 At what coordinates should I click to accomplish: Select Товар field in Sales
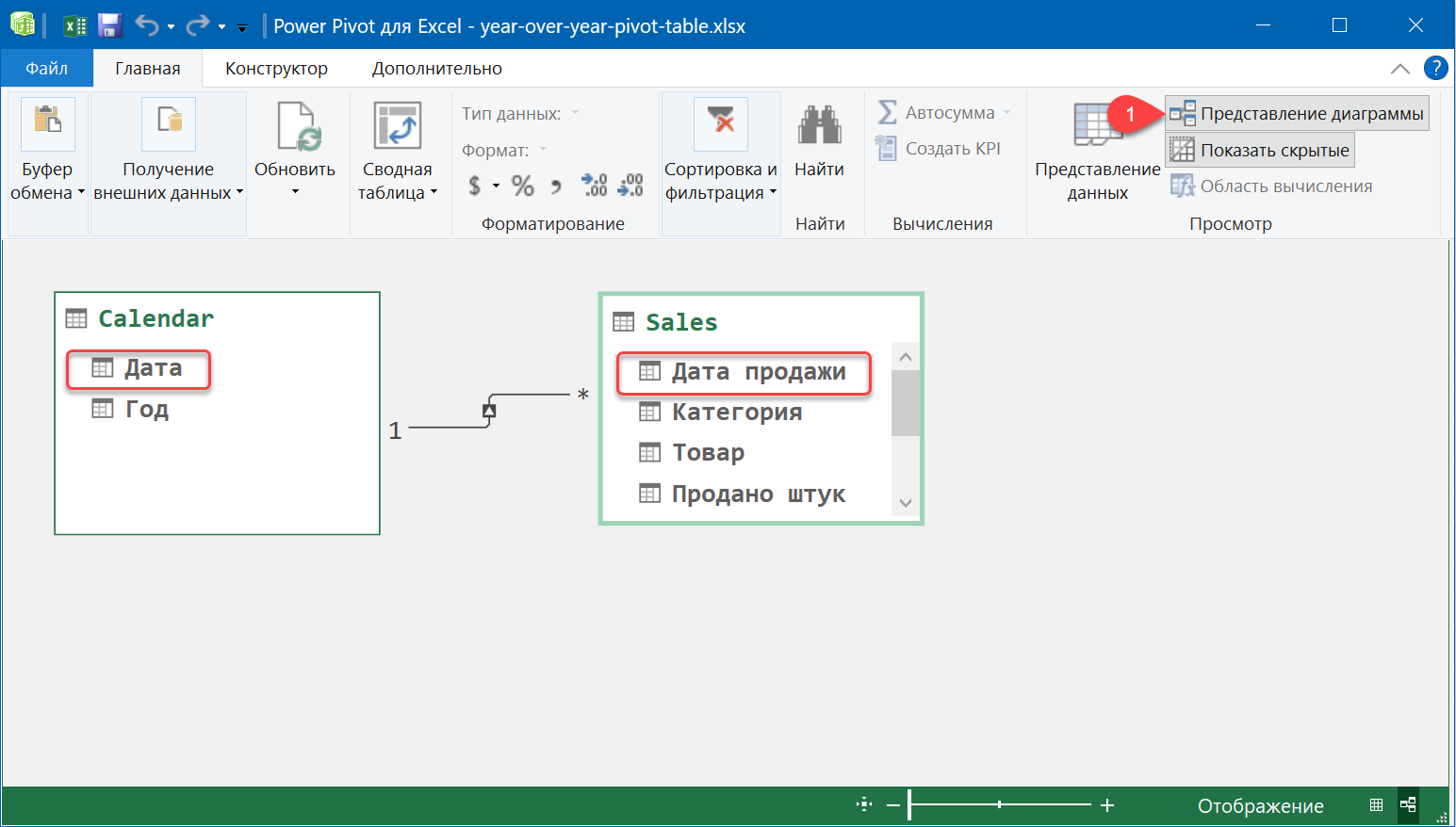point(693,452)
